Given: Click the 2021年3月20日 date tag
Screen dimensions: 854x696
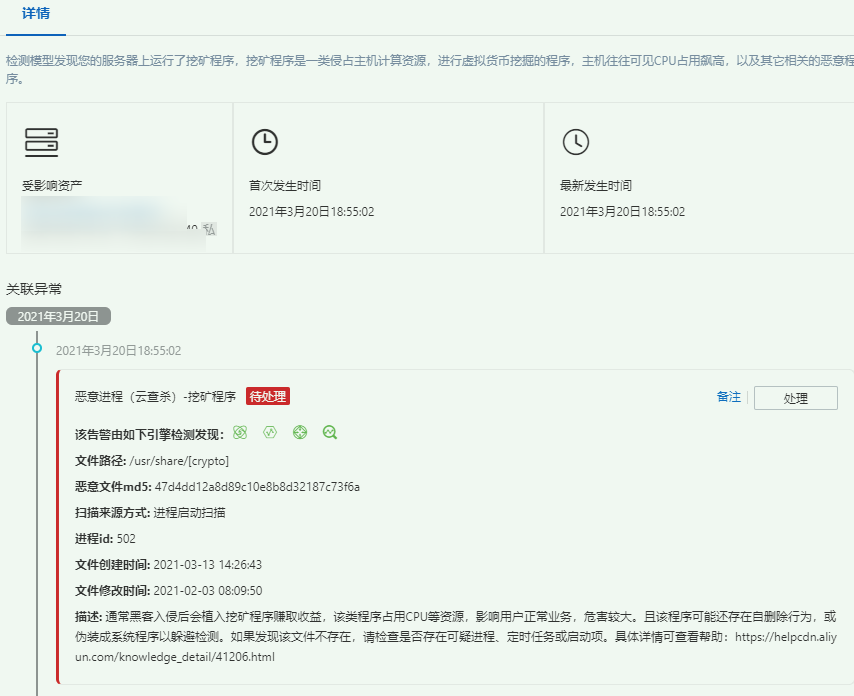Looking at the screenshot, I should (61, 314).
